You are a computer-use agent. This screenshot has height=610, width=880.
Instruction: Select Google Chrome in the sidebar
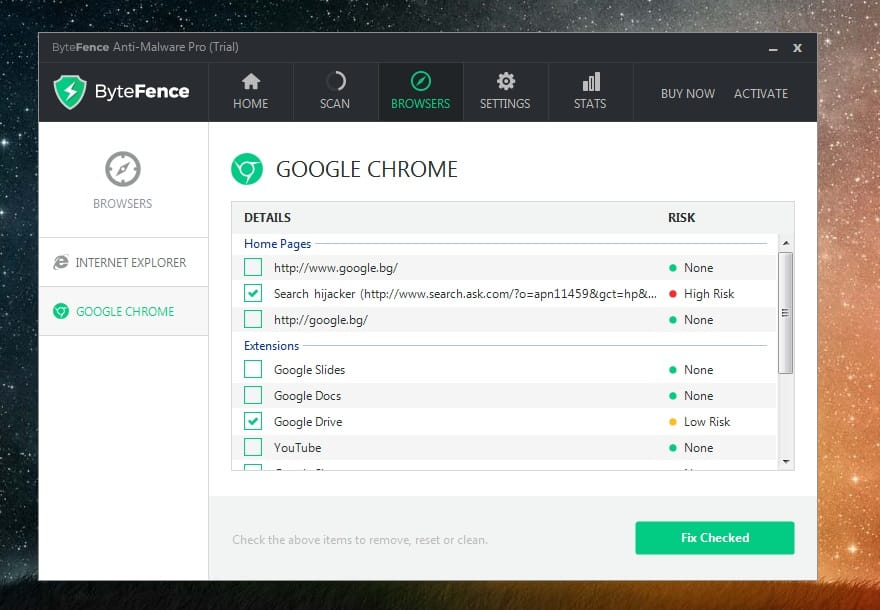(123, 311)
